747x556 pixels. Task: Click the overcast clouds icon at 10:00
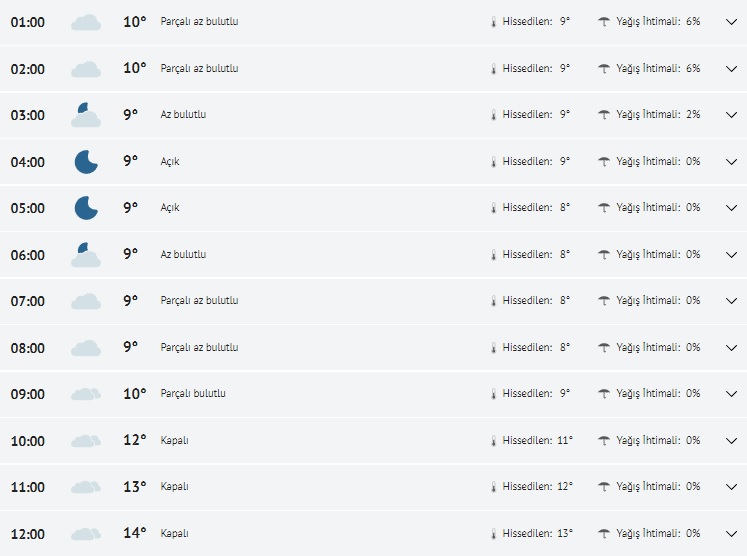[86, 441]
